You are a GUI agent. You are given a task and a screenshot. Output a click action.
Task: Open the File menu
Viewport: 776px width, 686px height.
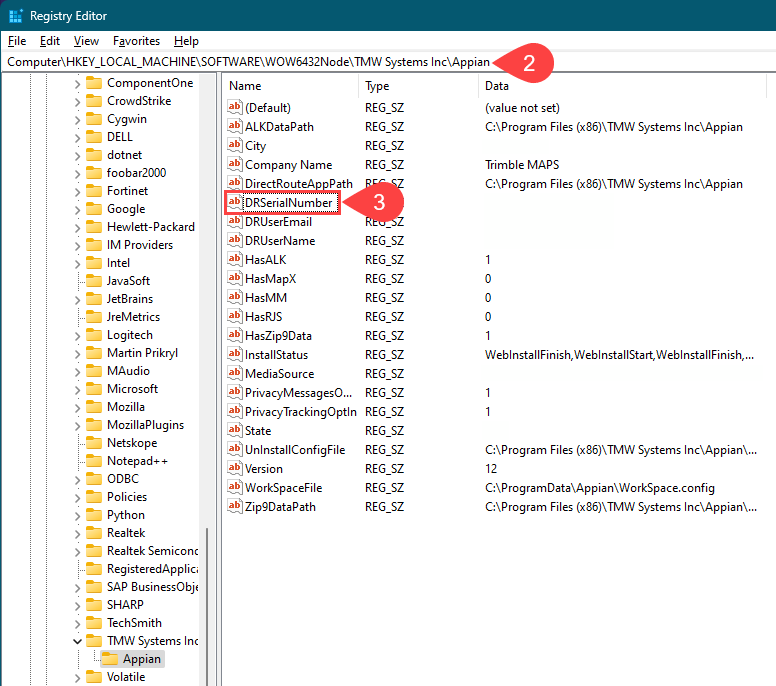(17, 41)
